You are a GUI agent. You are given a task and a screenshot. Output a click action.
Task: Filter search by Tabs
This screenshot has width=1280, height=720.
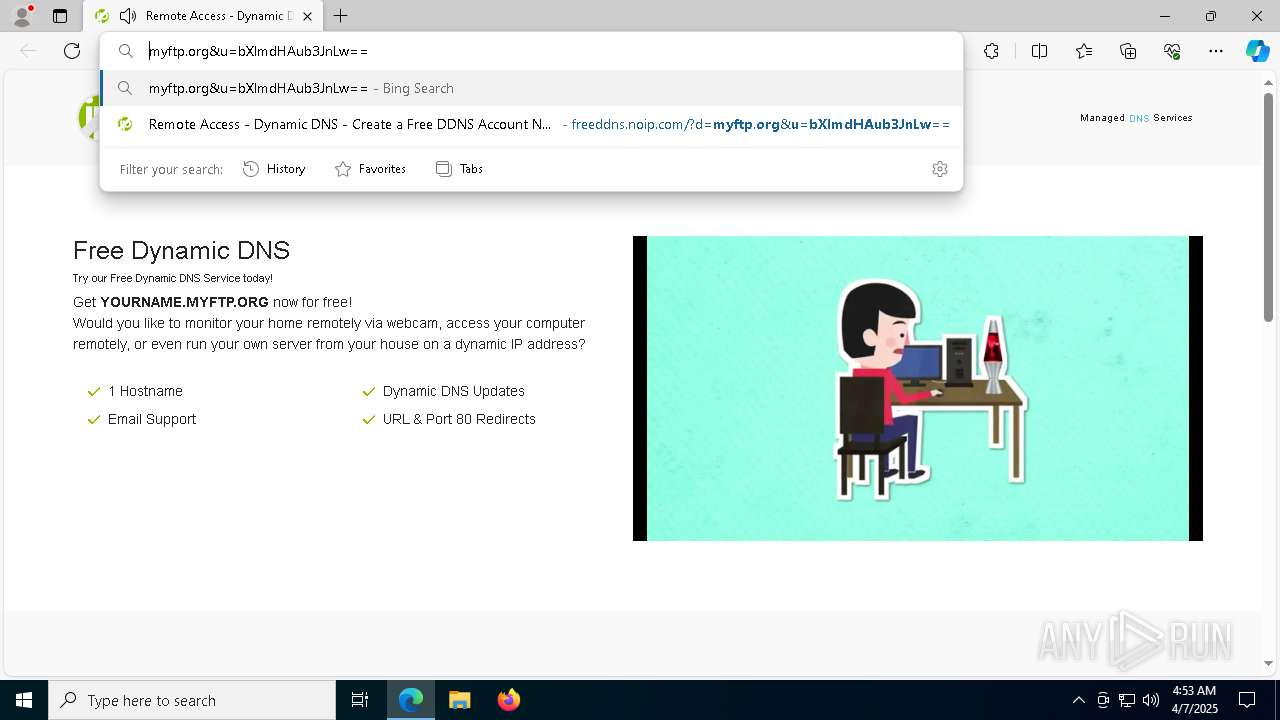click(x=459, y=169)
